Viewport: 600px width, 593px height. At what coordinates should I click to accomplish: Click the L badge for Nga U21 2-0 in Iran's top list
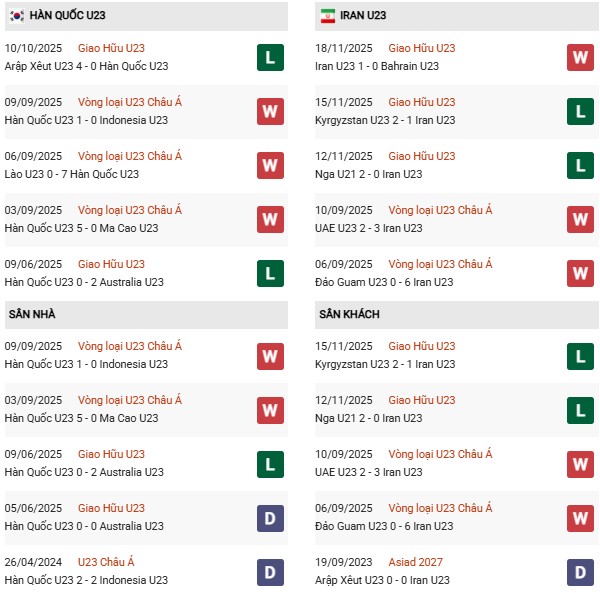(x=580, y=165)
